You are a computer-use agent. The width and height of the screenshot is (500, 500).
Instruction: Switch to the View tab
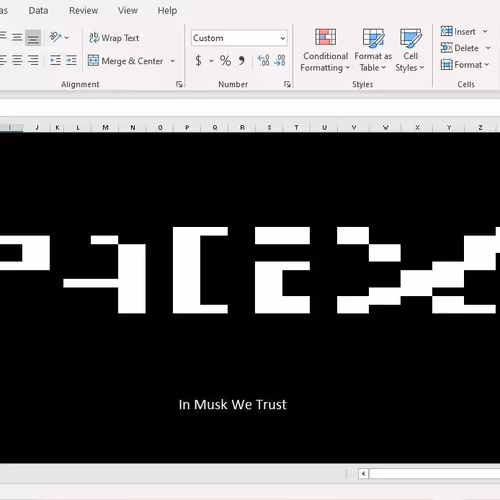pyautogui.click(x=128, y=11)
